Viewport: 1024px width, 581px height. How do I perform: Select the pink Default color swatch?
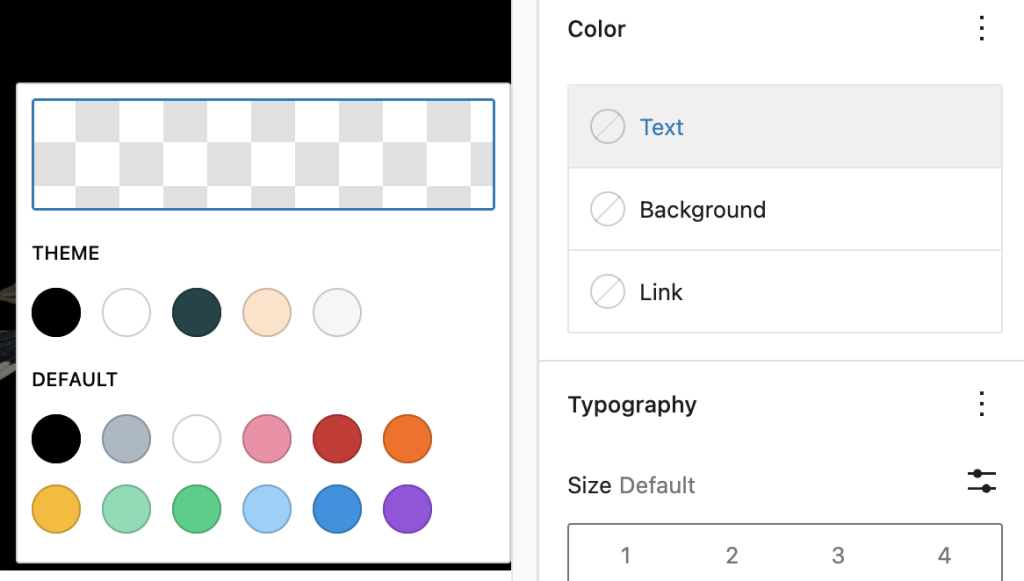tap(266, 438)
